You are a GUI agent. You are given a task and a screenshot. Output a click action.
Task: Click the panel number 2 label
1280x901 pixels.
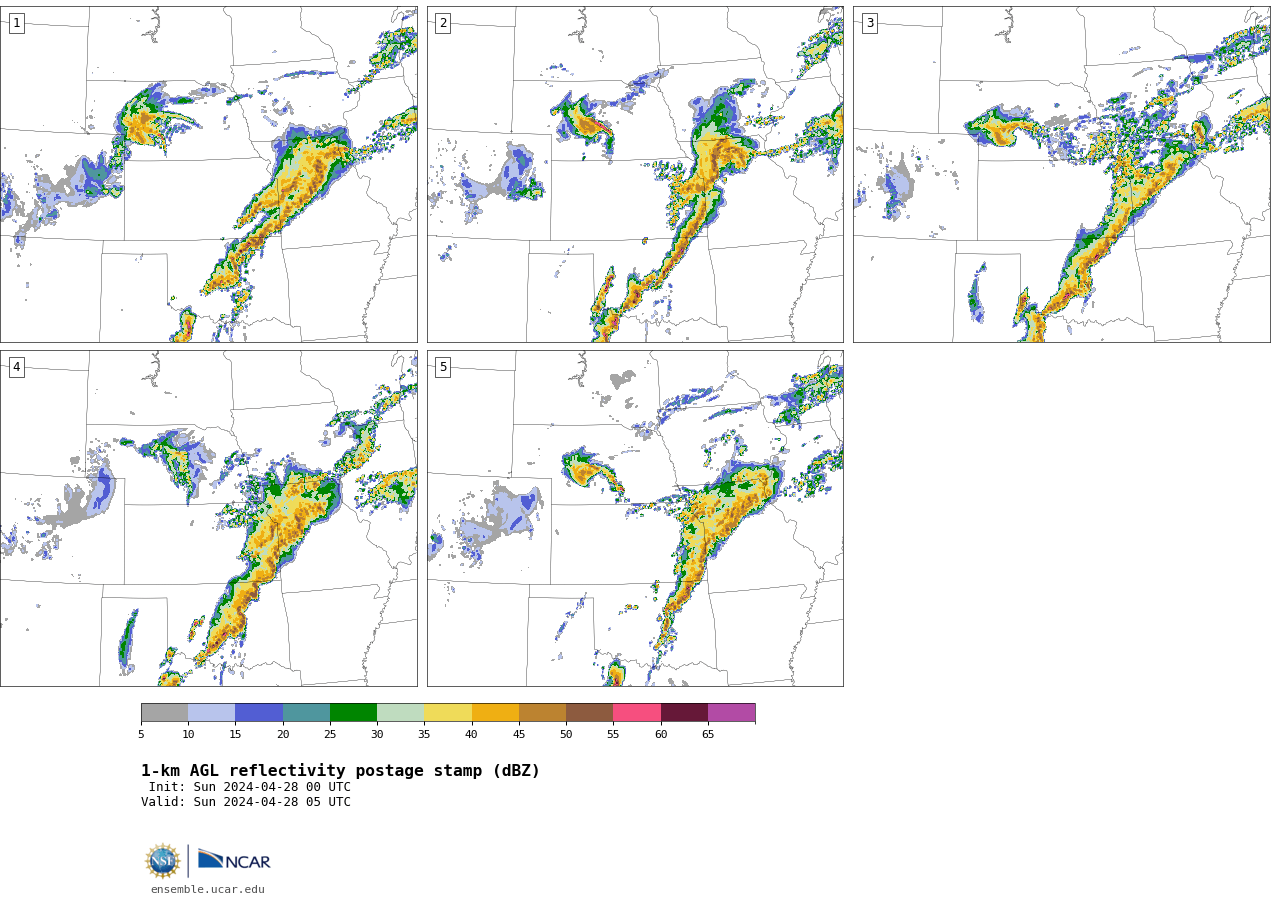click(x=443, y=23)
